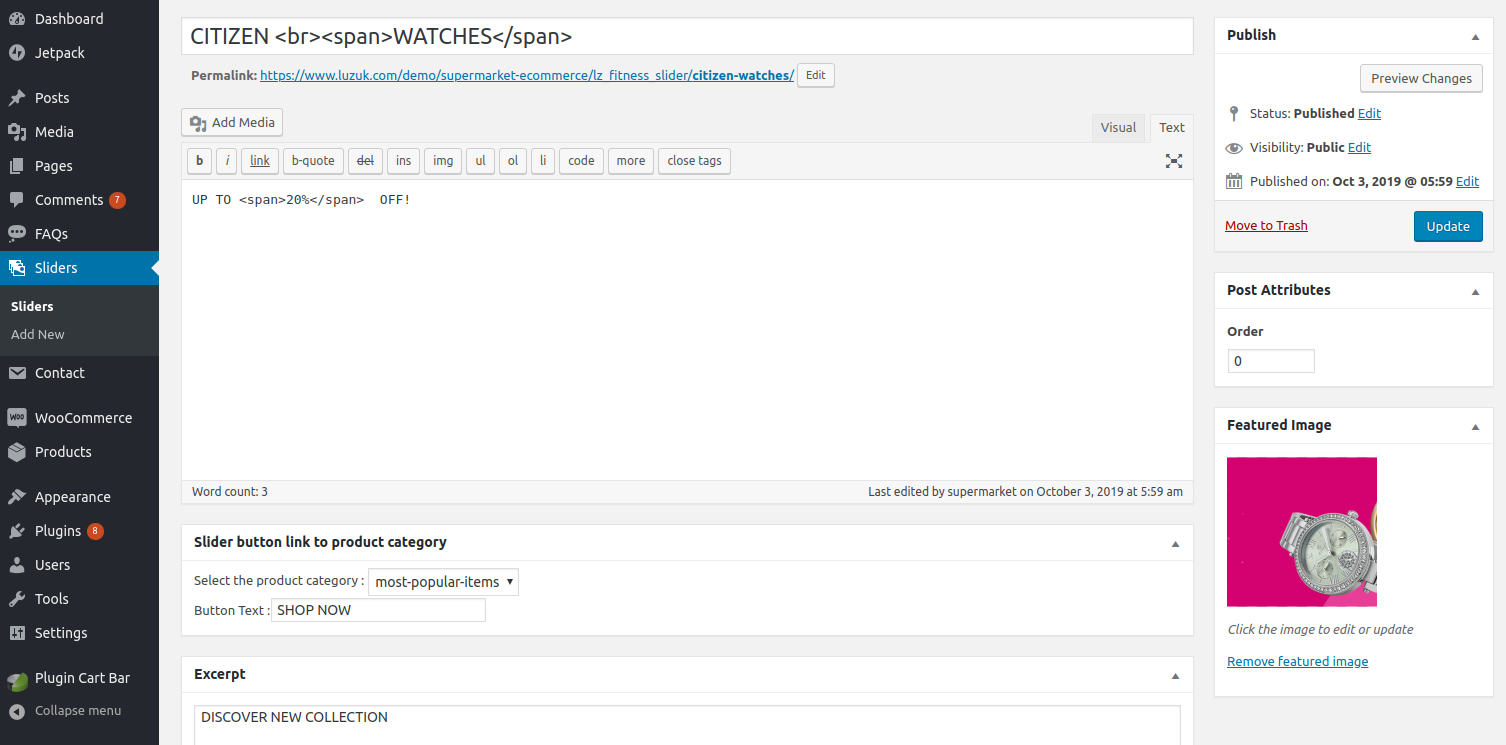Click the Jetpack icon in sidebar
Image resolution: width=1506 pixels, height=745 pixels.
[x=17, y=53]
